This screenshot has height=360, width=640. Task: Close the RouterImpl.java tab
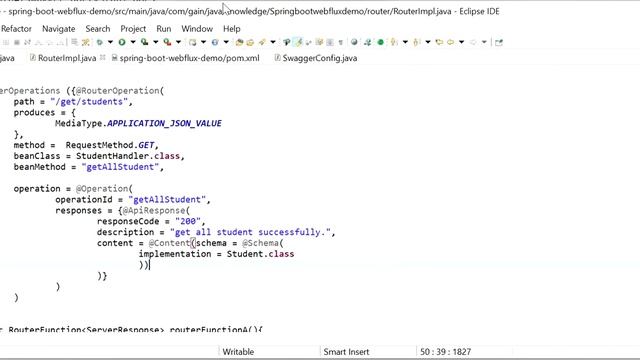click(103, 58)
